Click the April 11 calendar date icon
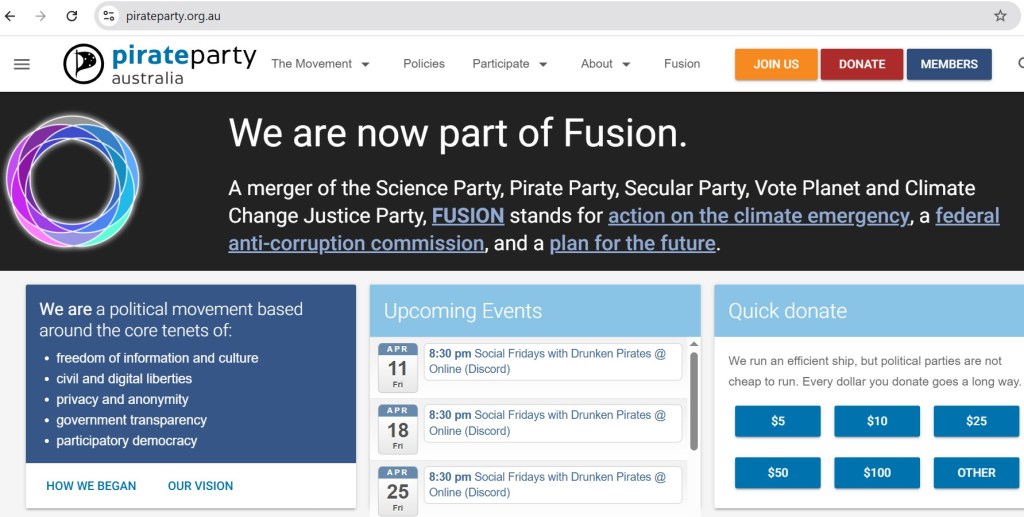This screenshot has height=517, width=1024. [398, 367]
